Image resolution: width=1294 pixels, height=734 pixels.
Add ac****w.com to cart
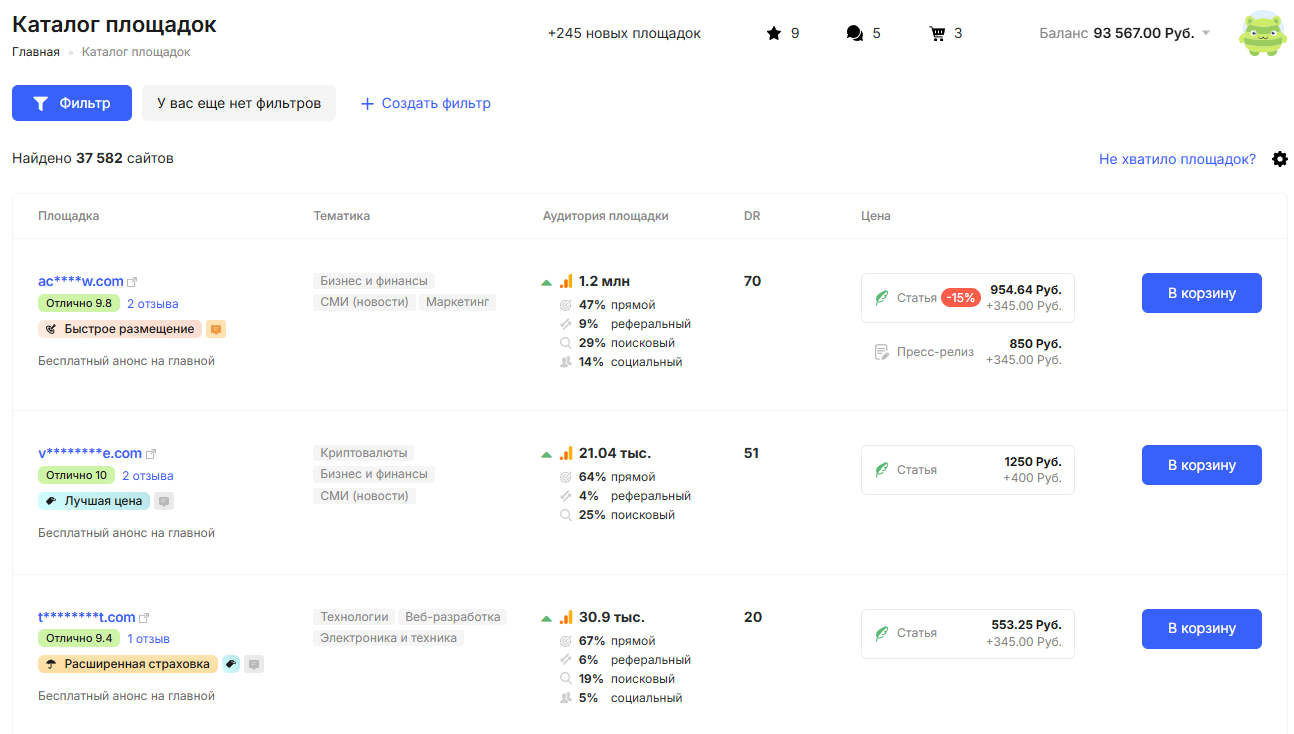[1202, 293]
